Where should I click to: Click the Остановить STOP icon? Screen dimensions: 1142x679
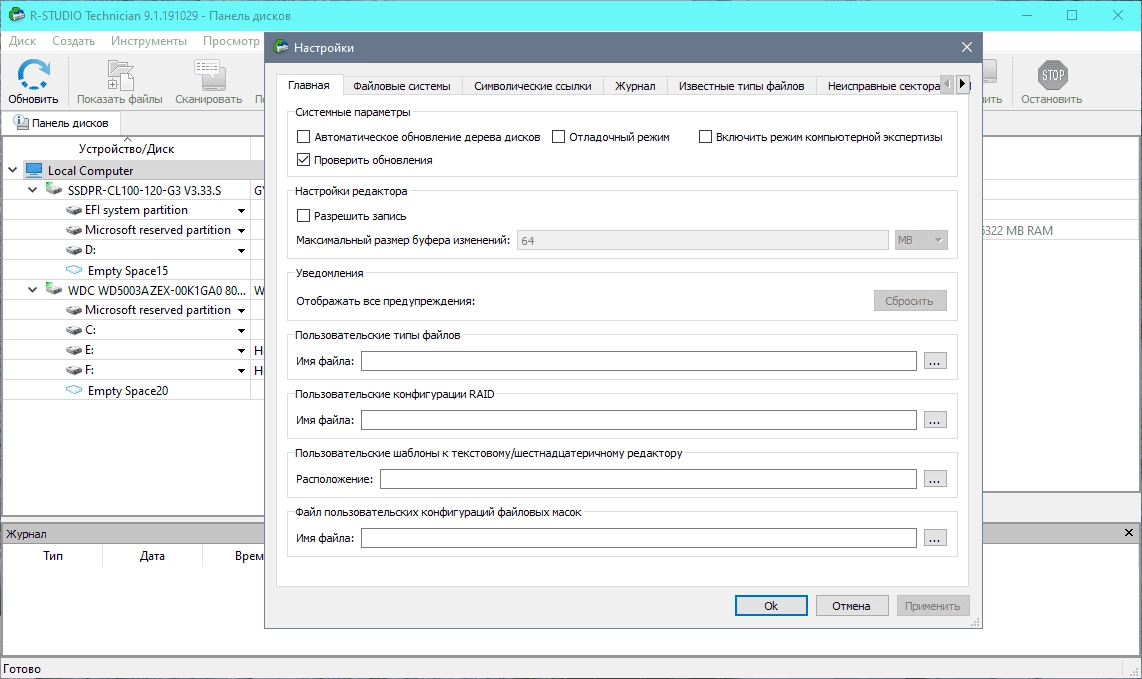1052,75
